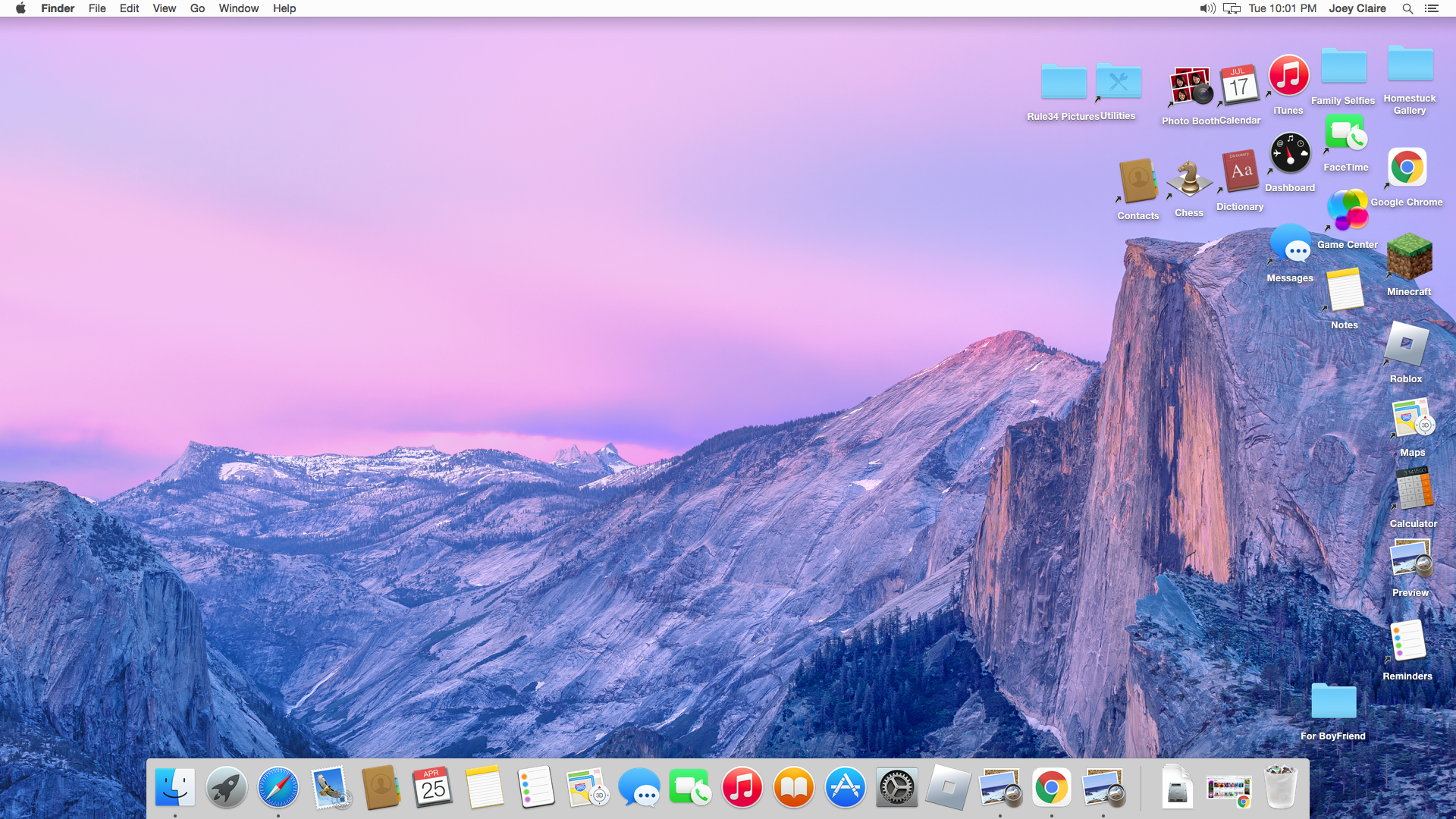This screenshot has height=819, width=1456.
Task: Click the Homestuck Gallery folder
Action: point(1410,64)
